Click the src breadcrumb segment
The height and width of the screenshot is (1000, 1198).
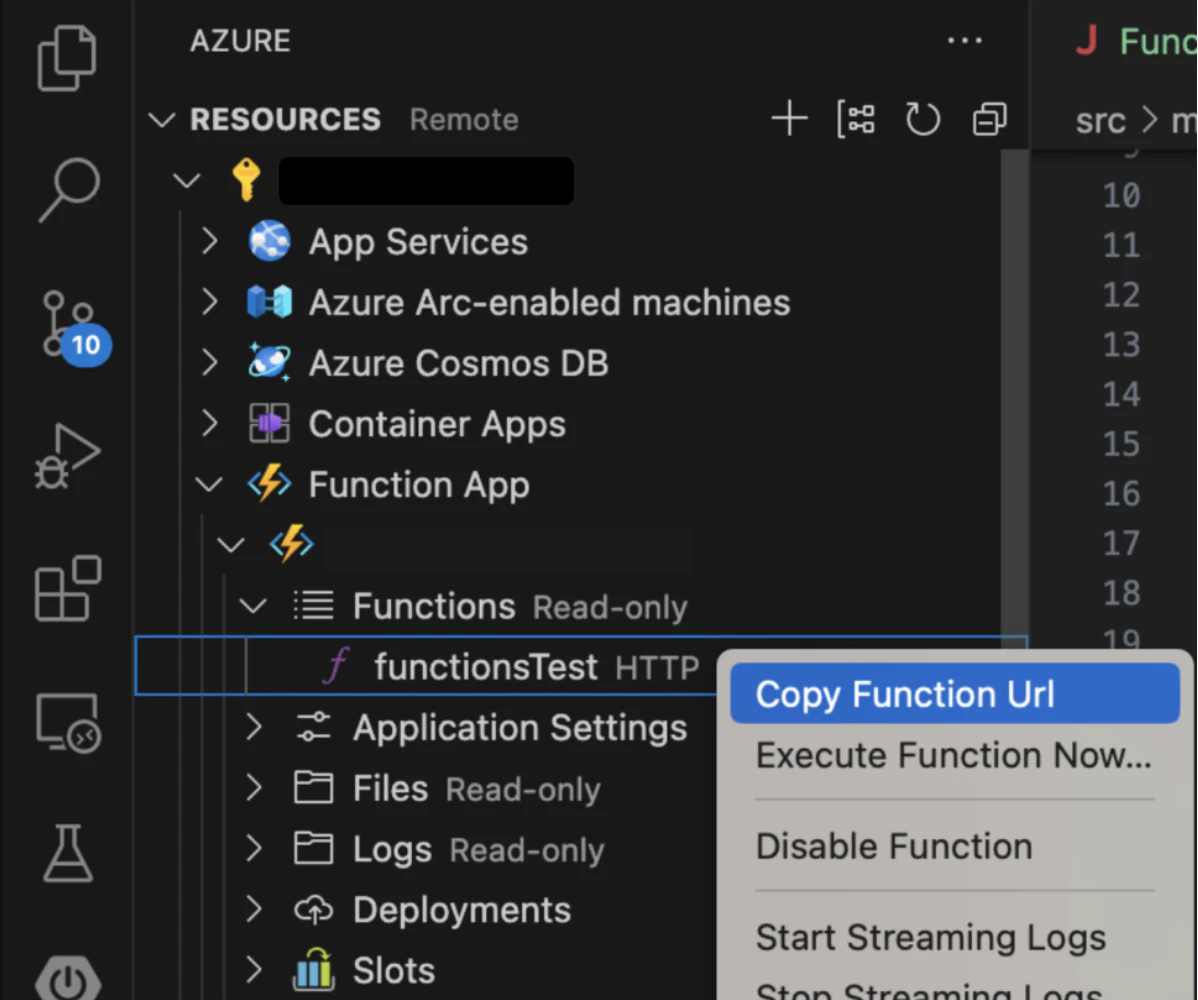point(1100,121)
